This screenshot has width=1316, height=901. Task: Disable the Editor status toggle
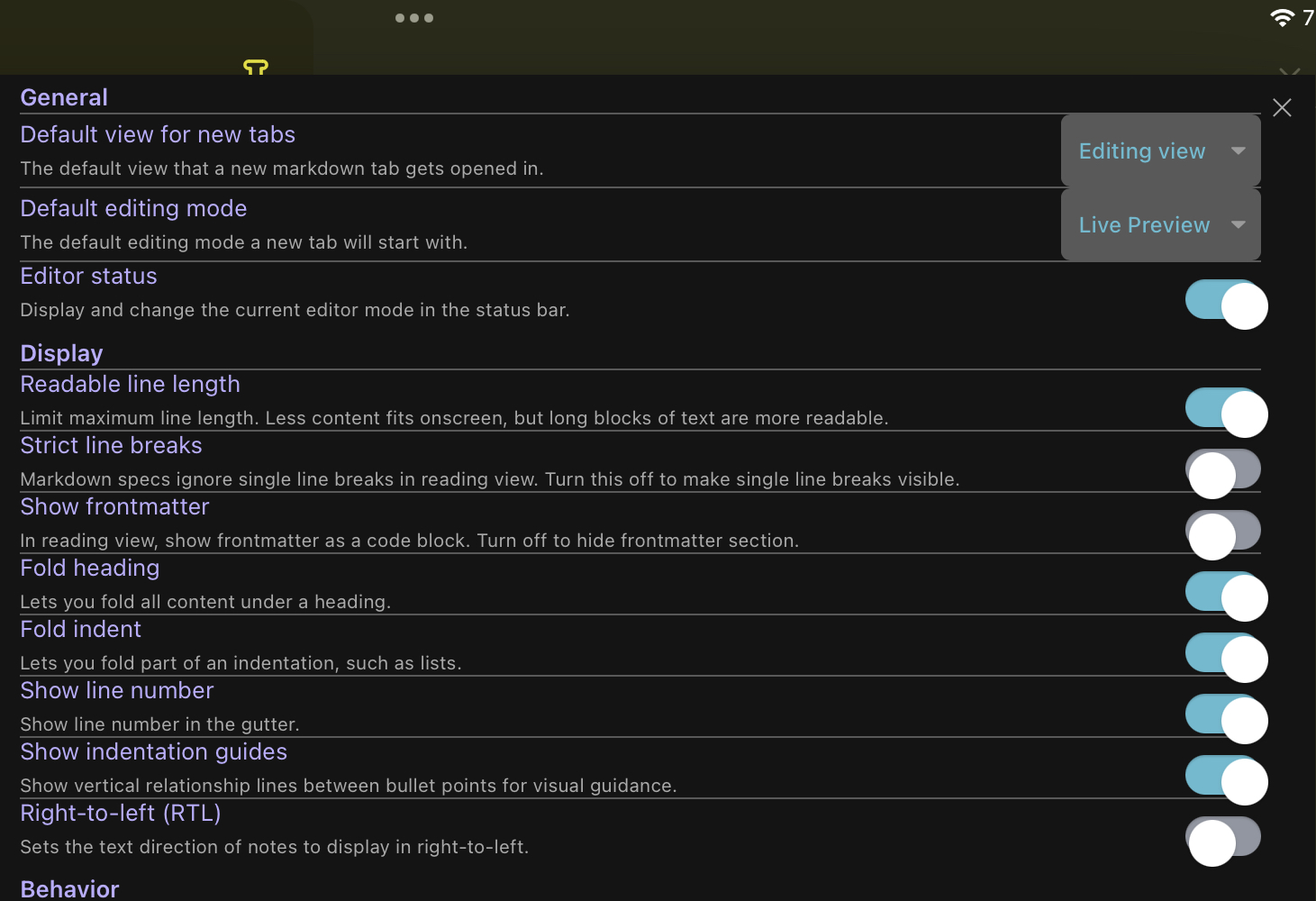pos(1226,305)
